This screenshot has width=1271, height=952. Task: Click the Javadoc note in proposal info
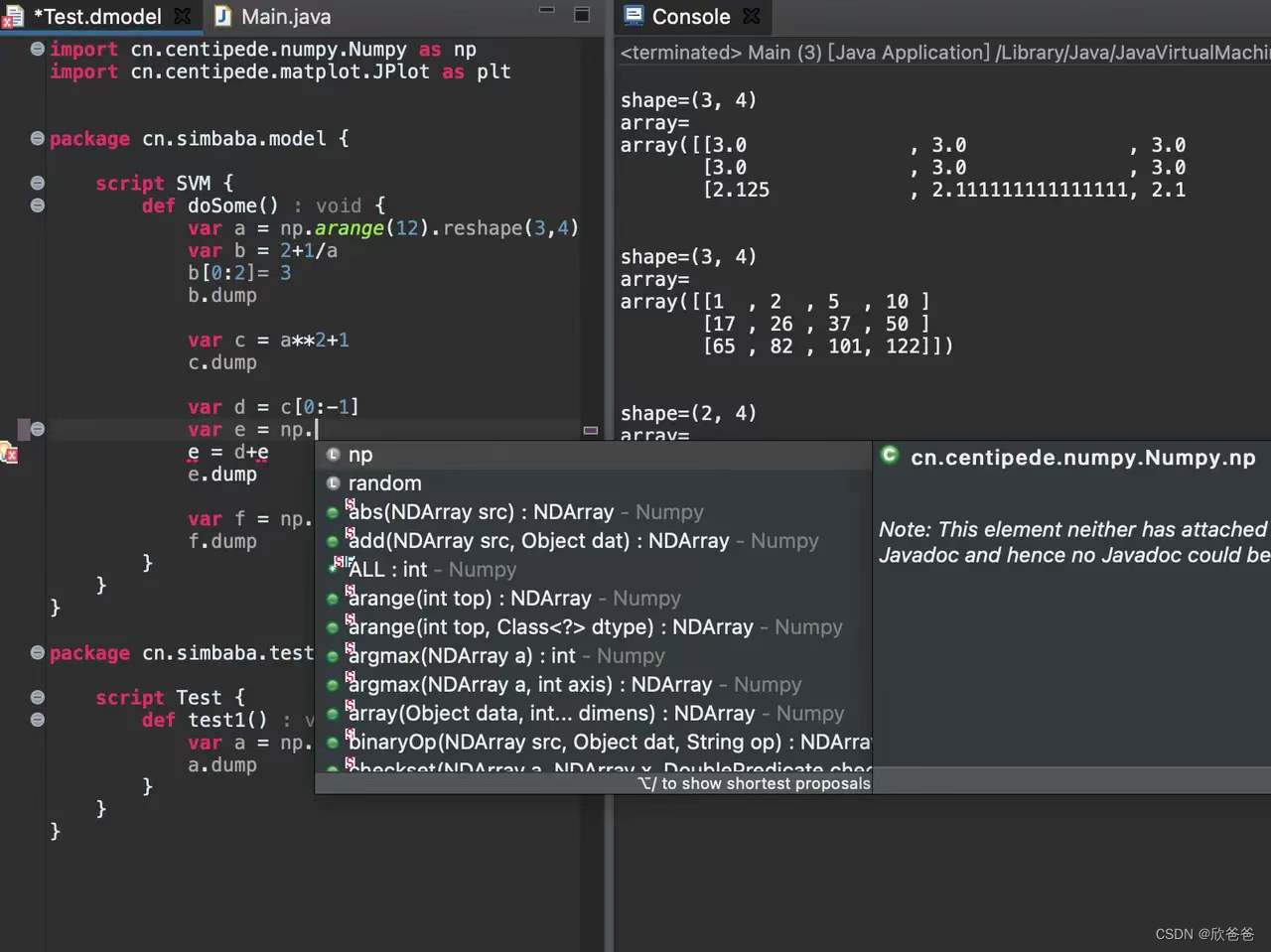tap(1073, 542)
